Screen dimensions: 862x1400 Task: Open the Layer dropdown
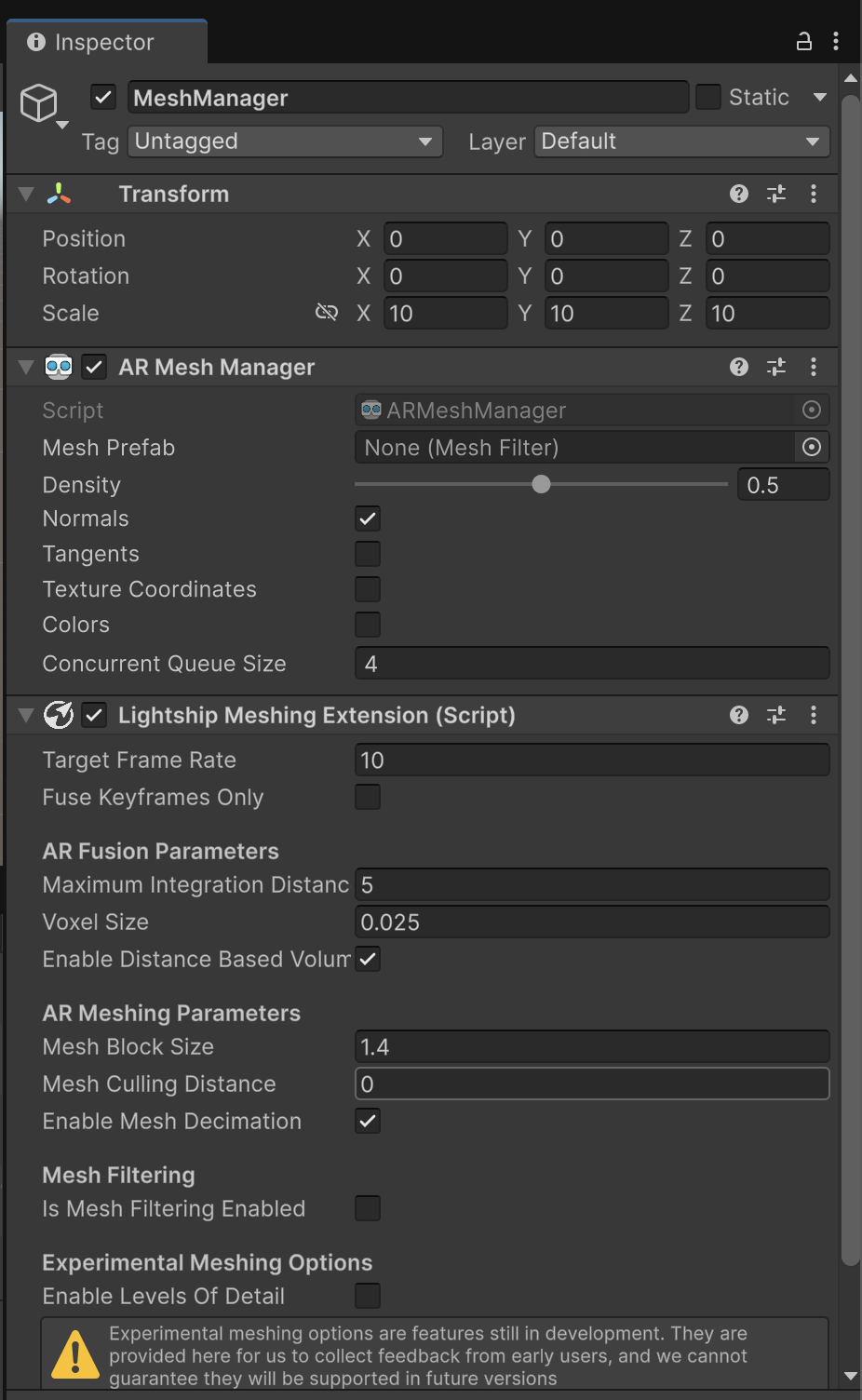pyautogui.click(x=680, y=141)
